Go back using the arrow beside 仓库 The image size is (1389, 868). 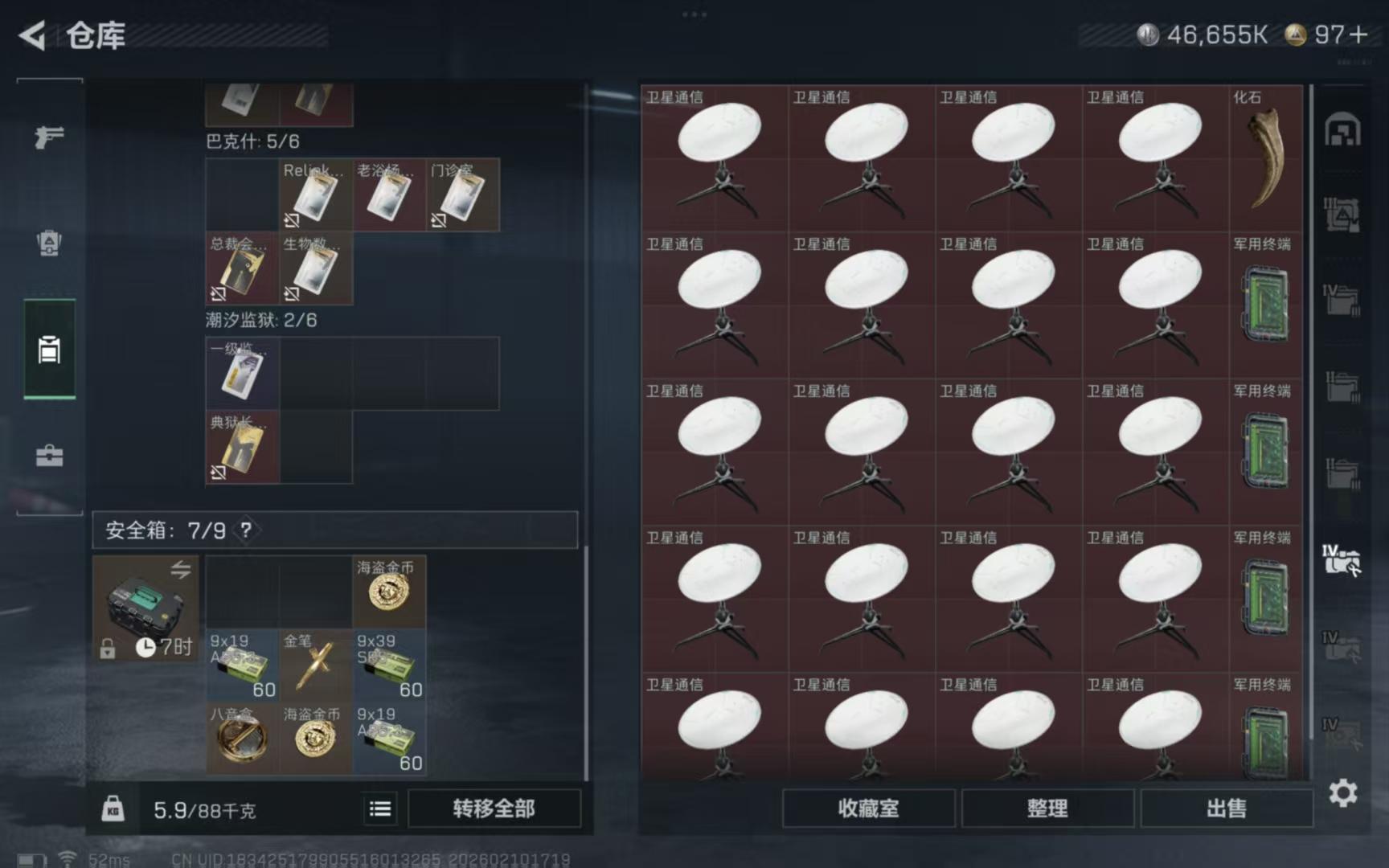pyautogui.click(x=32, y=35)
